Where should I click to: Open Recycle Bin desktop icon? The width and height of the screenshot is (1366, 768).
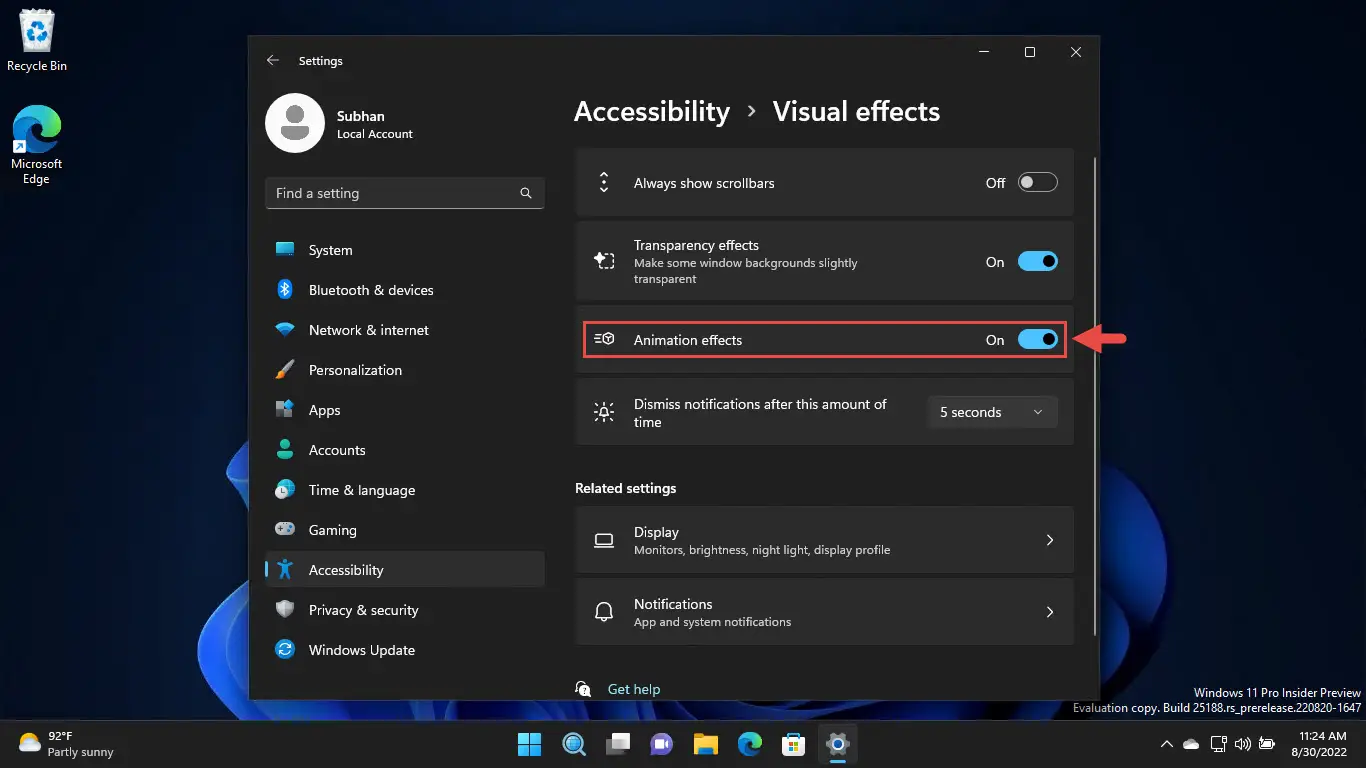37,41
